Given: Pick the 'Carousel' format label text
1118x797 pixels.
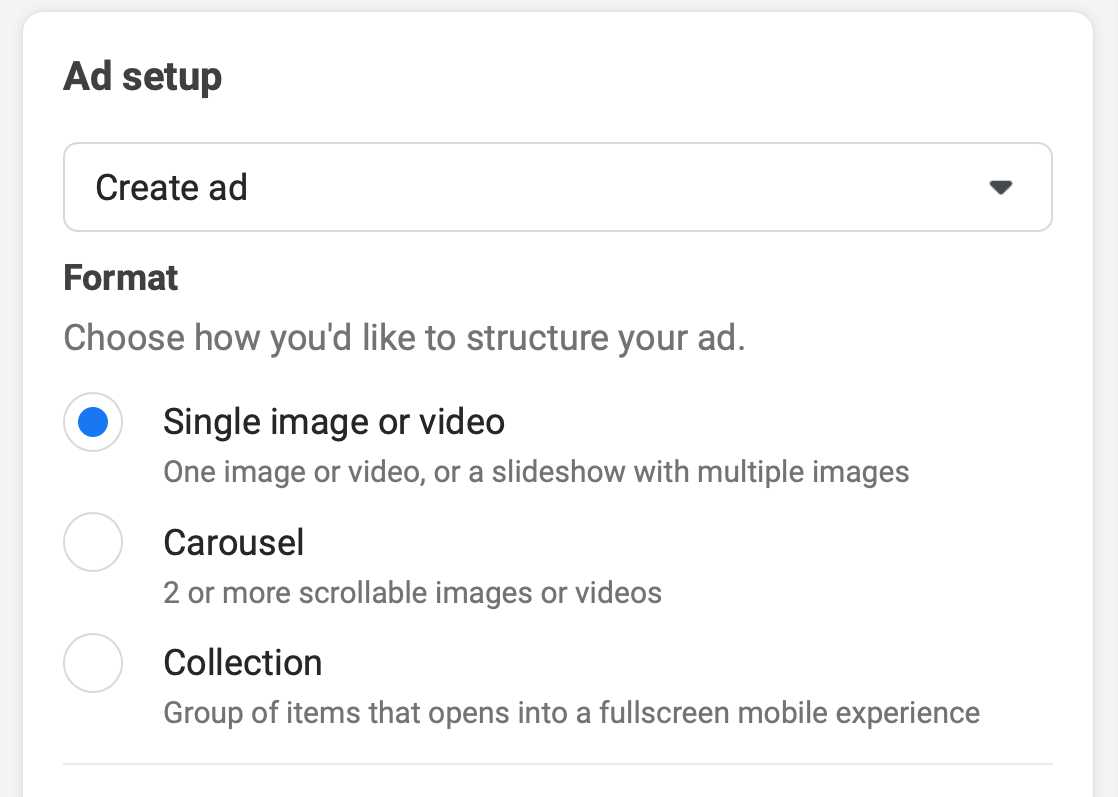Looking at the screenshot, I should (x=234, y=543).
